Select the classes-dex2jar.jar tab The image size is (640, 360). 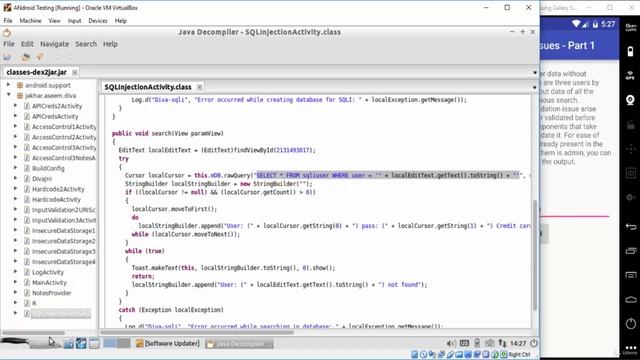coord(36,72)
